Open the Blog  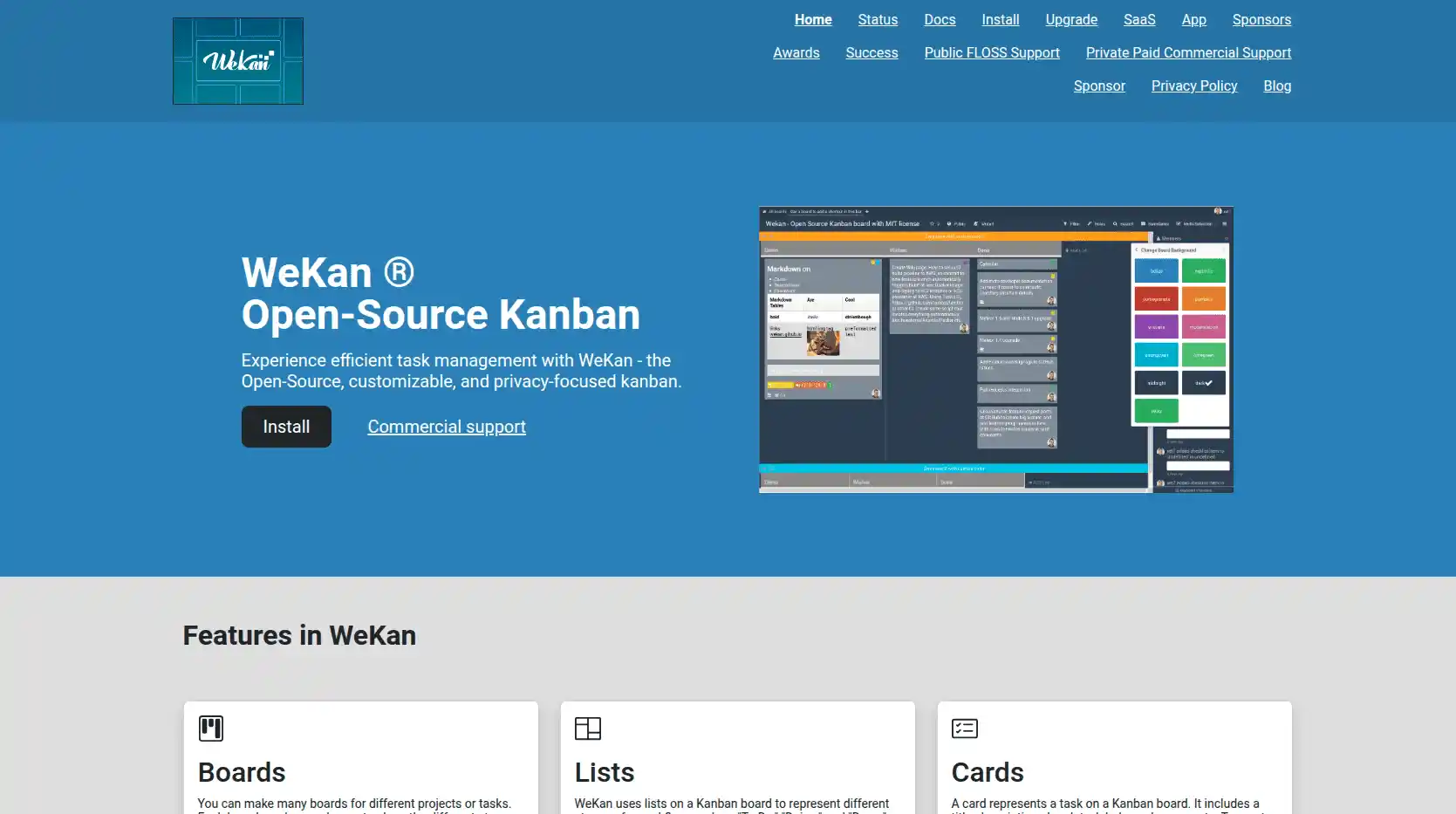[x=1277, y=86]
